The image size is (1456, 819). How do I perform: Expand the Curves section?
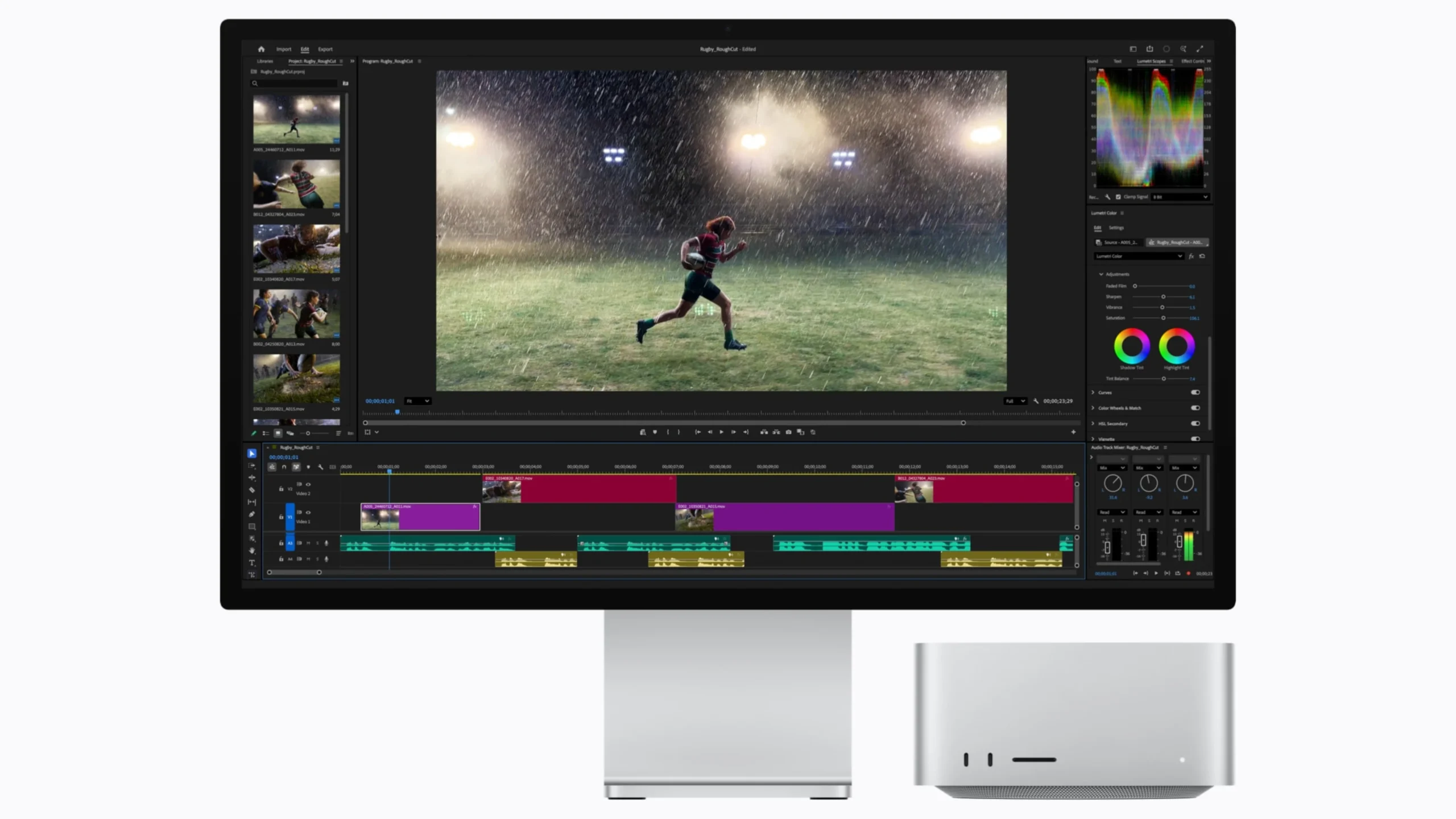point(1093,392)
